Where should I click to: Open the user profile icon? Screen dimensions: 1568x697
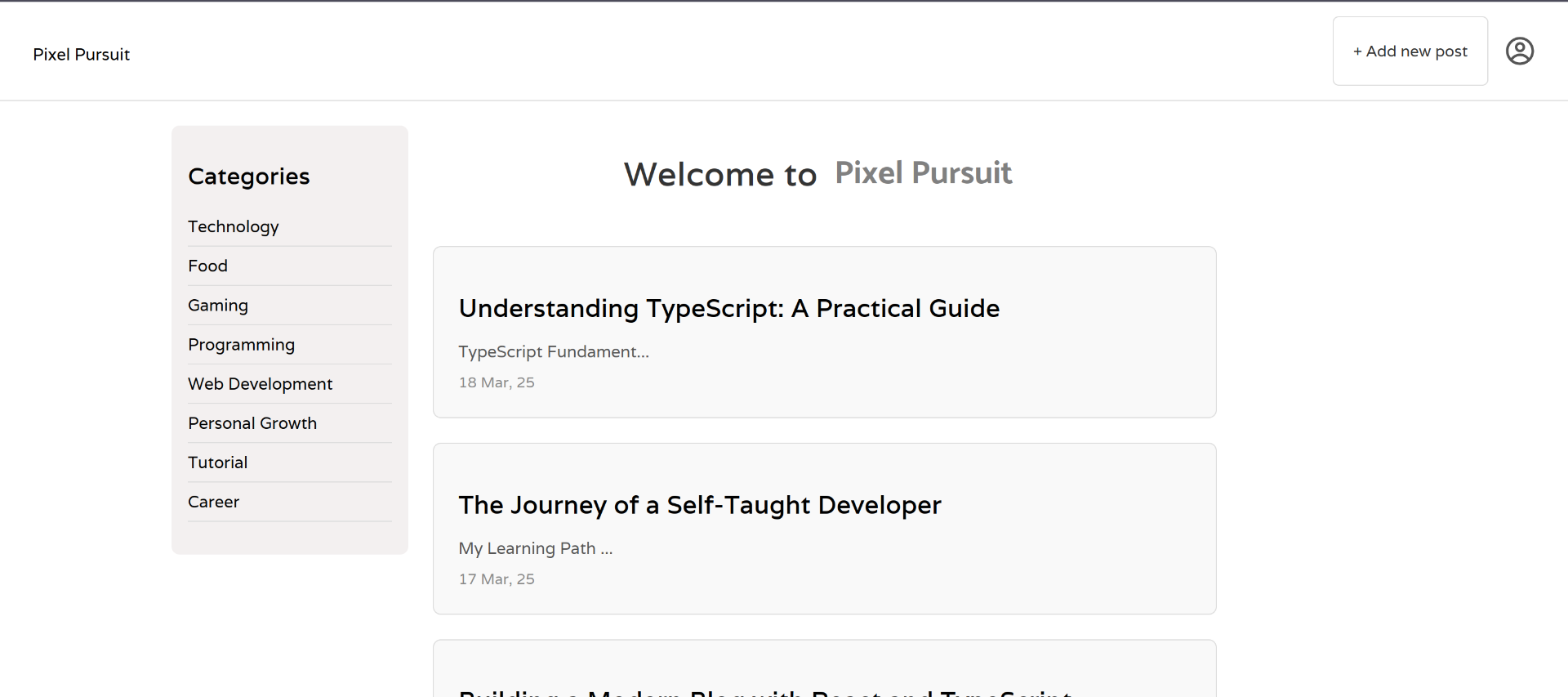[x=1519, y=51]
